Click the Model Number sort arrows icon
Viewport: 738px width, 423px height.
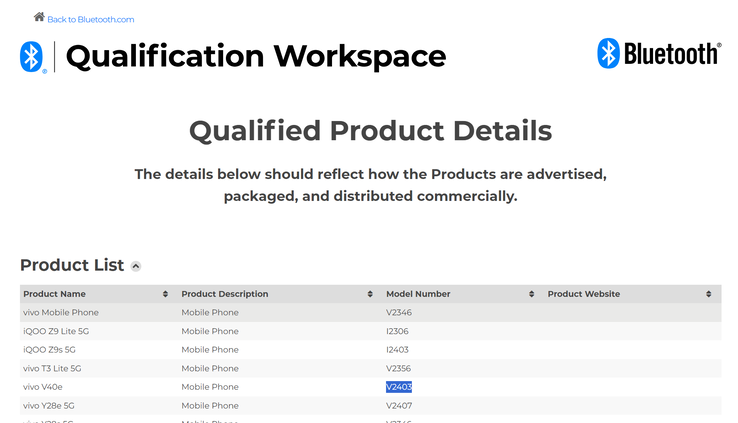coord(531,294)
